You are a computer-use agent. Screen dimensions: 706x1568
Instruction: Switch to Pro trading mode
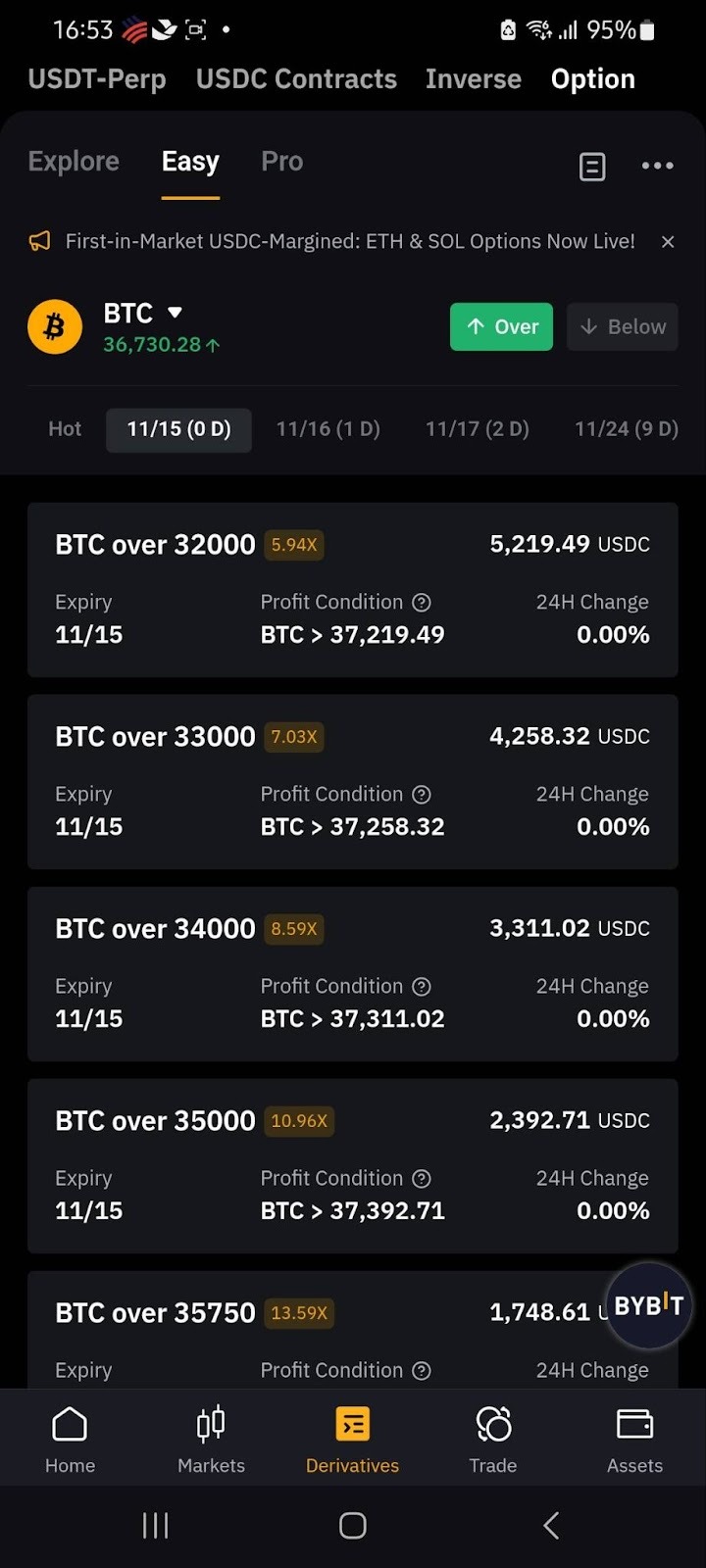tap(281, 162)
